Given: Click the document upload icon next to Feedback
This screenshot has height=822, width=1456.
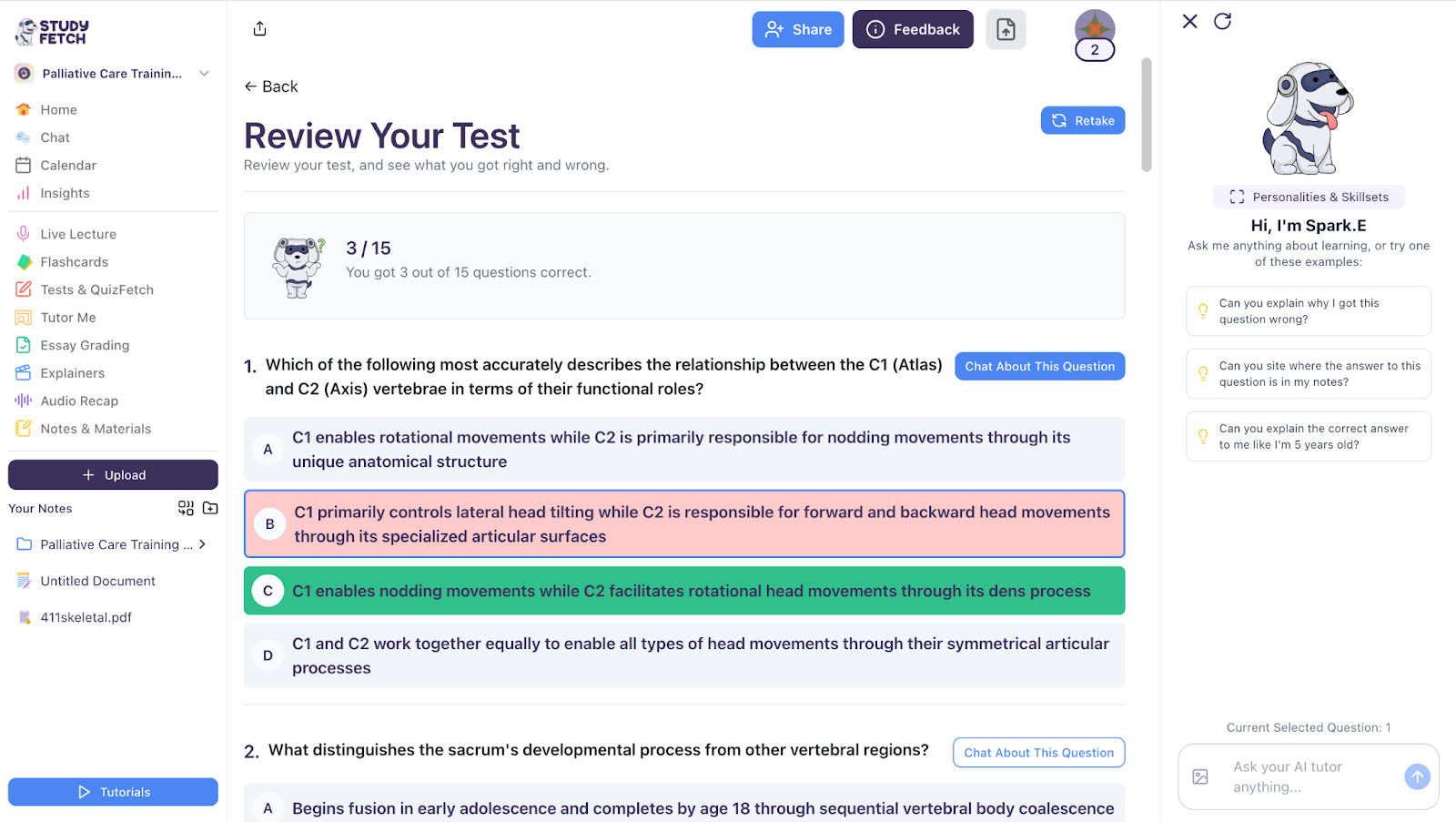Looking at the screenshot, I should [1006, 29].
